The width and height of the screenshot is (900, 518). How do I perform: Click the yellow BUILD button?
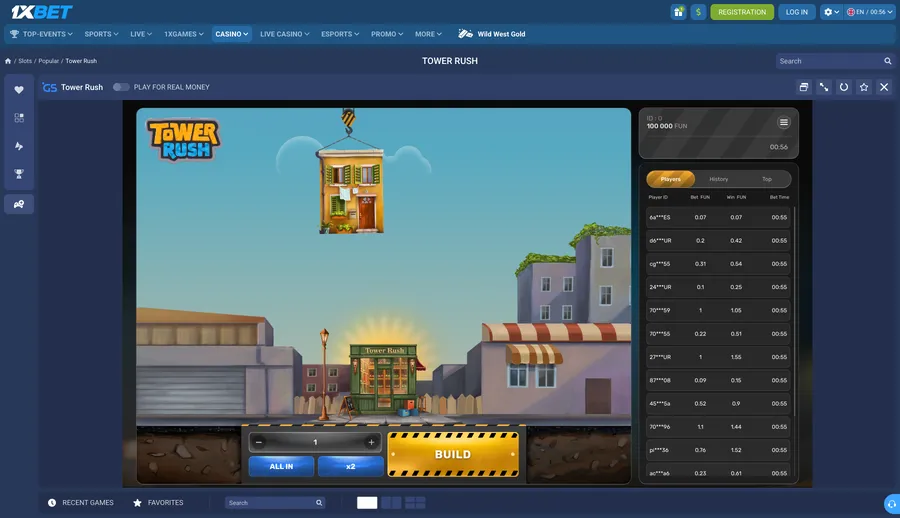coord(453,454)
